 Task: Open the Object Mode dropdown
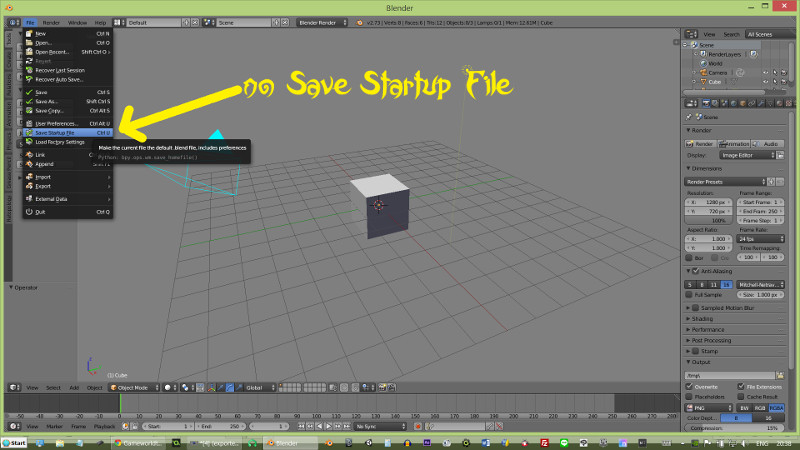pos(134,388)
